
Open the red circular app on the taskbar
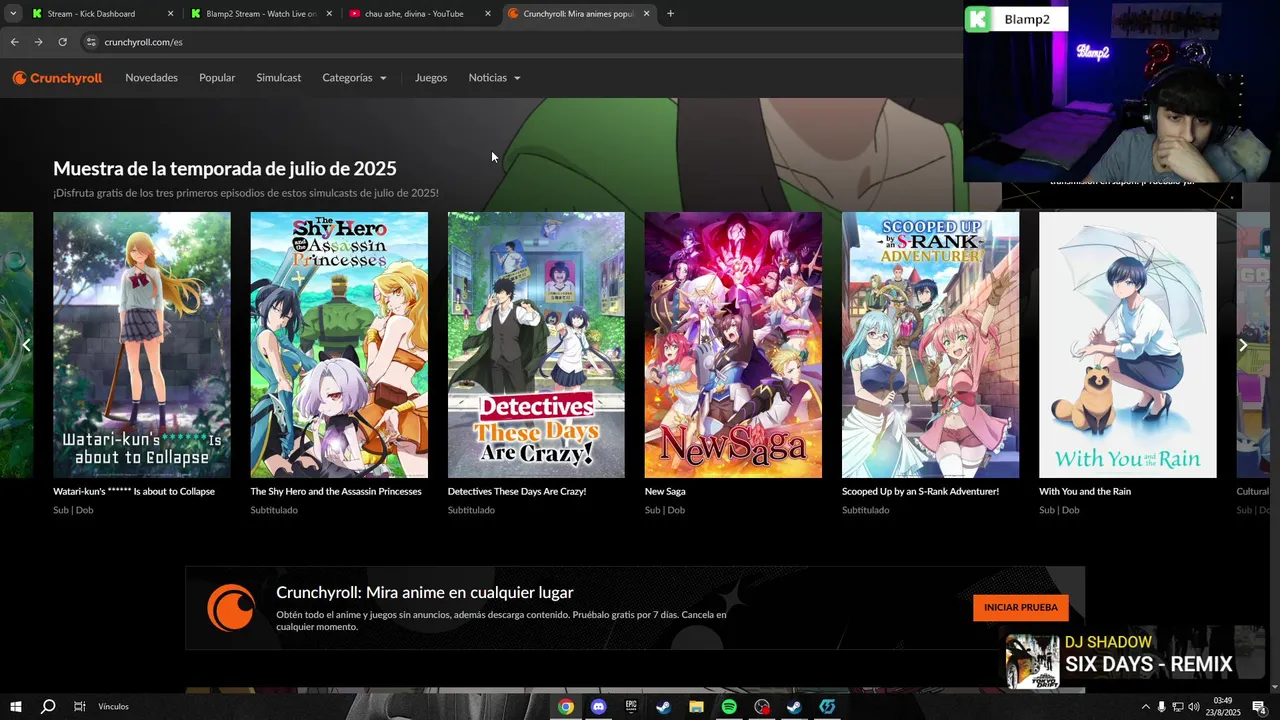(762, 707)
